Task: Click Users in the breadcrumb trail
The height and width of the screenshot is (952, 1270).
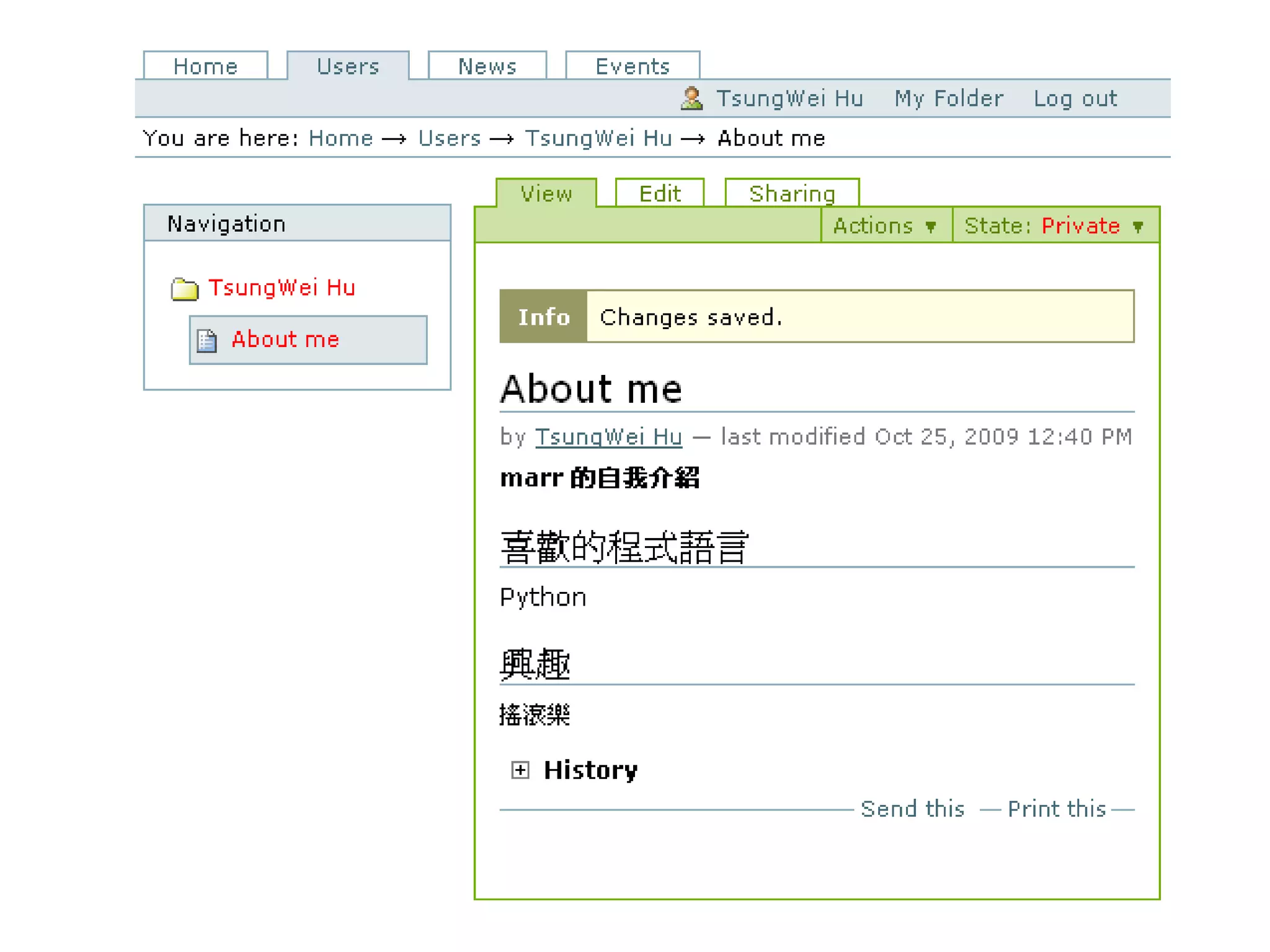Action: point(449,138)
